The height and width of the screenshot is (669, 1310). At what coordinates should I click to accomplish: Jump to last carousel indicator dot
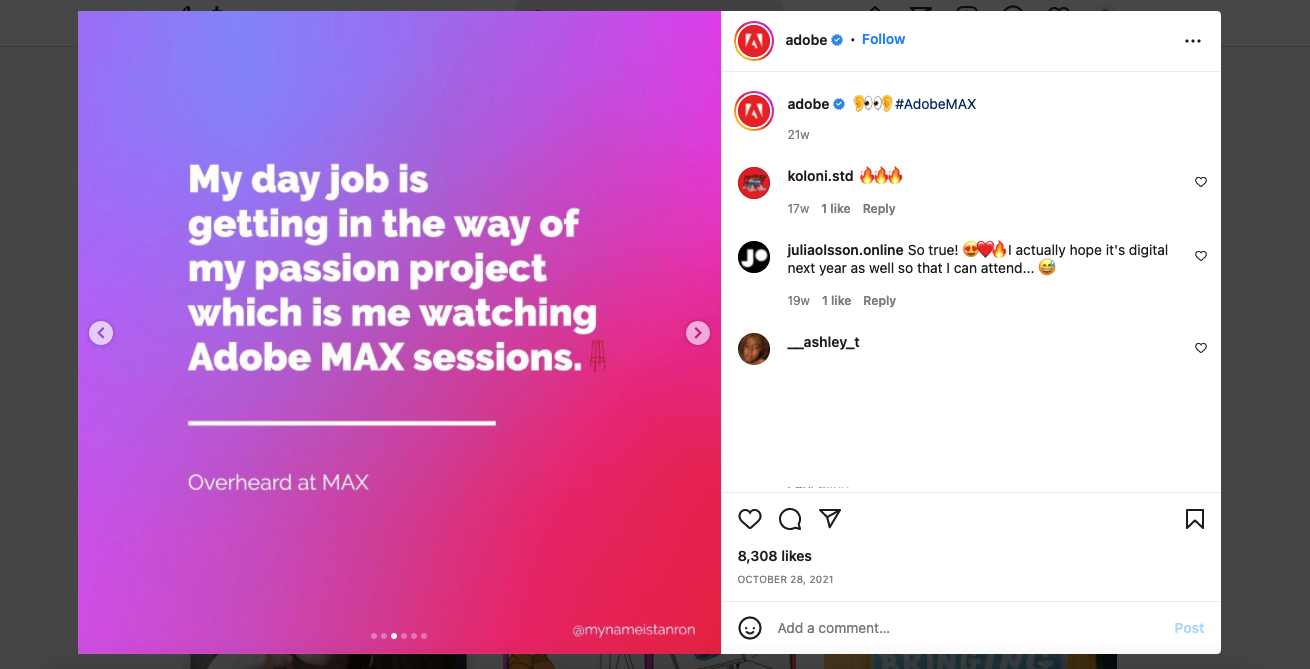click(x=424, y=636)
